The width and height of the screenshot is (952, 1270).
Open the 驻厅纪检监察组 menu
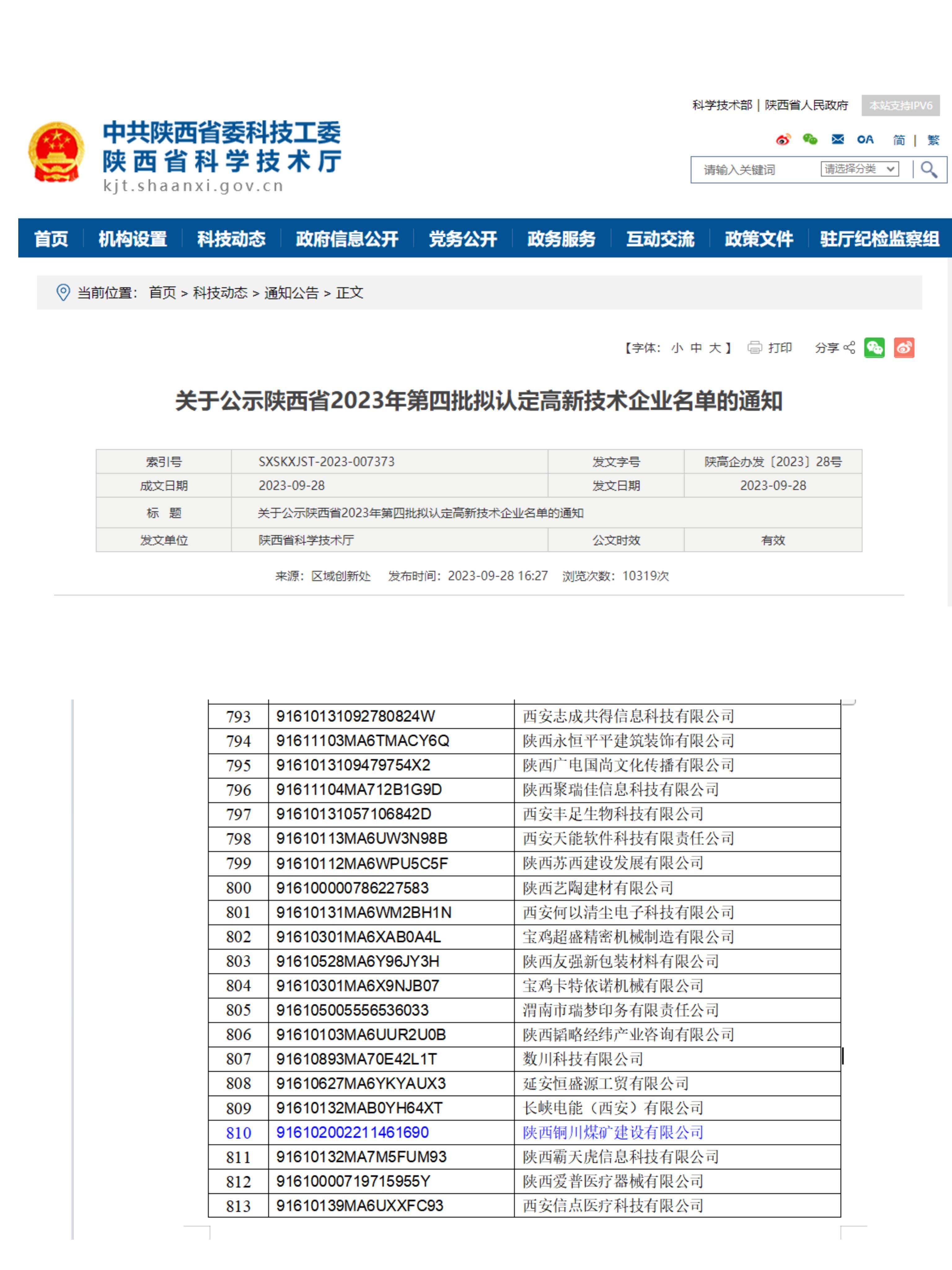[880, 238]
